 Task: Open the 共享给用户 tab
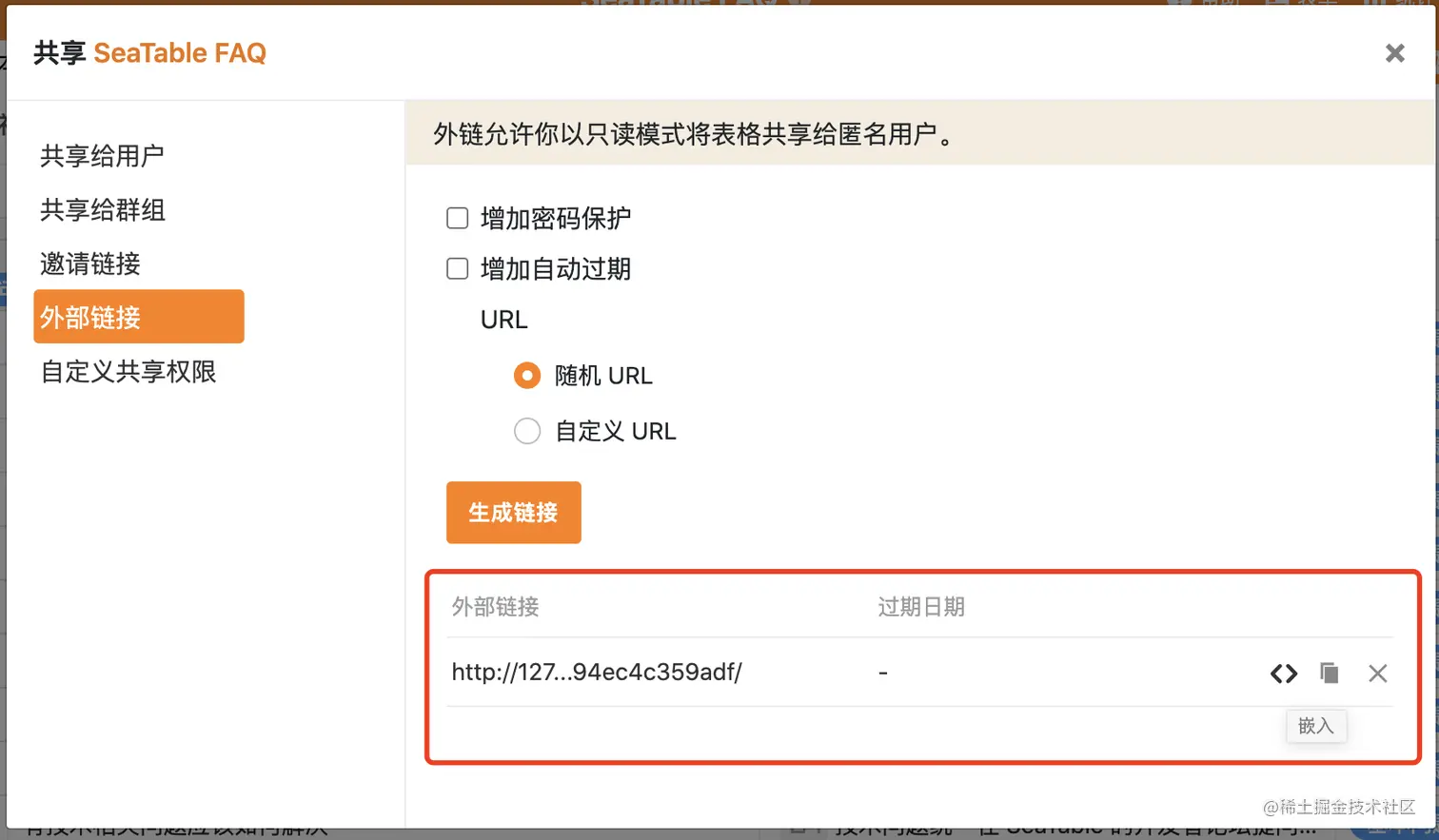click(x=139, y=155)
